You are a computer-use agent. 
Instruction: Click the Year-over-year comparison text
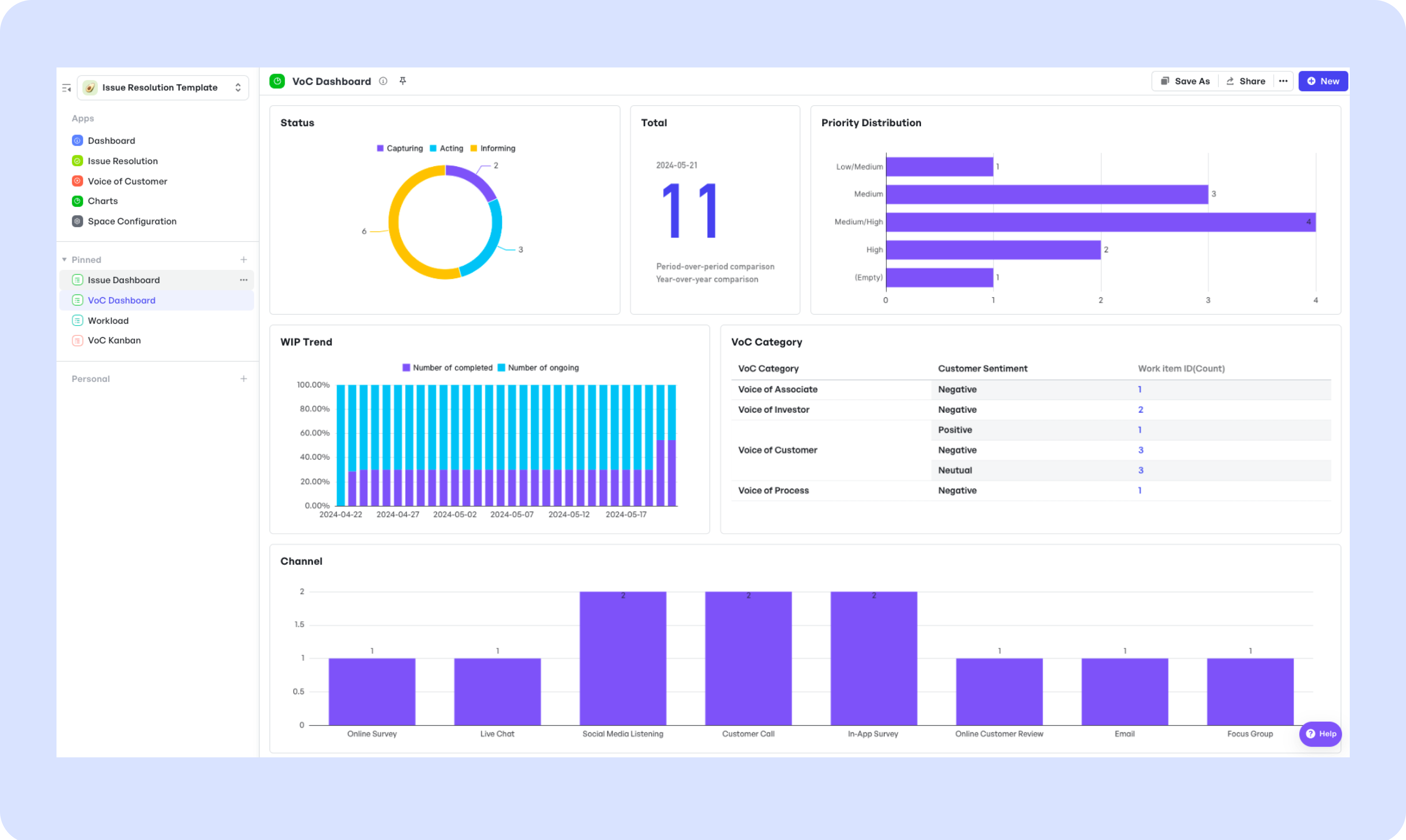click(707, 280)
